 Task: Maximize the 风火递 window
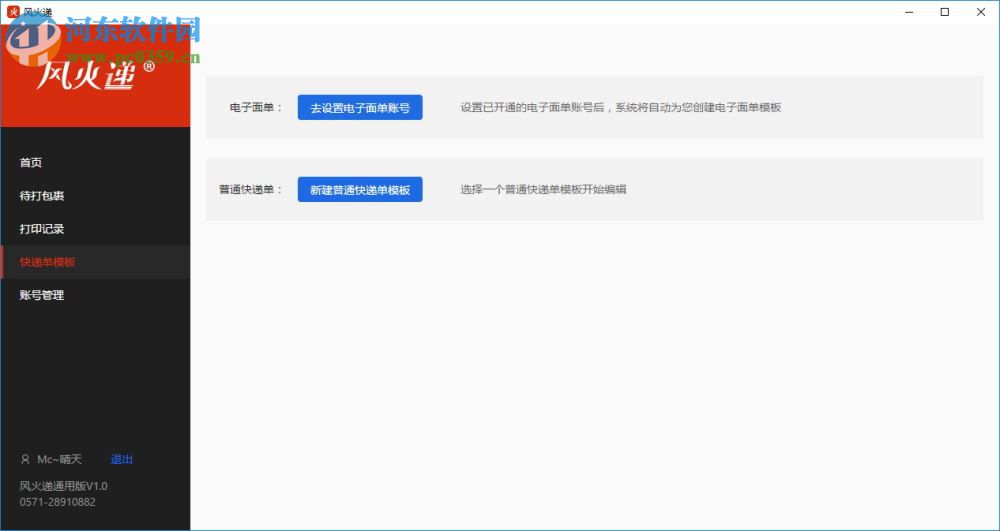point(945,11)
